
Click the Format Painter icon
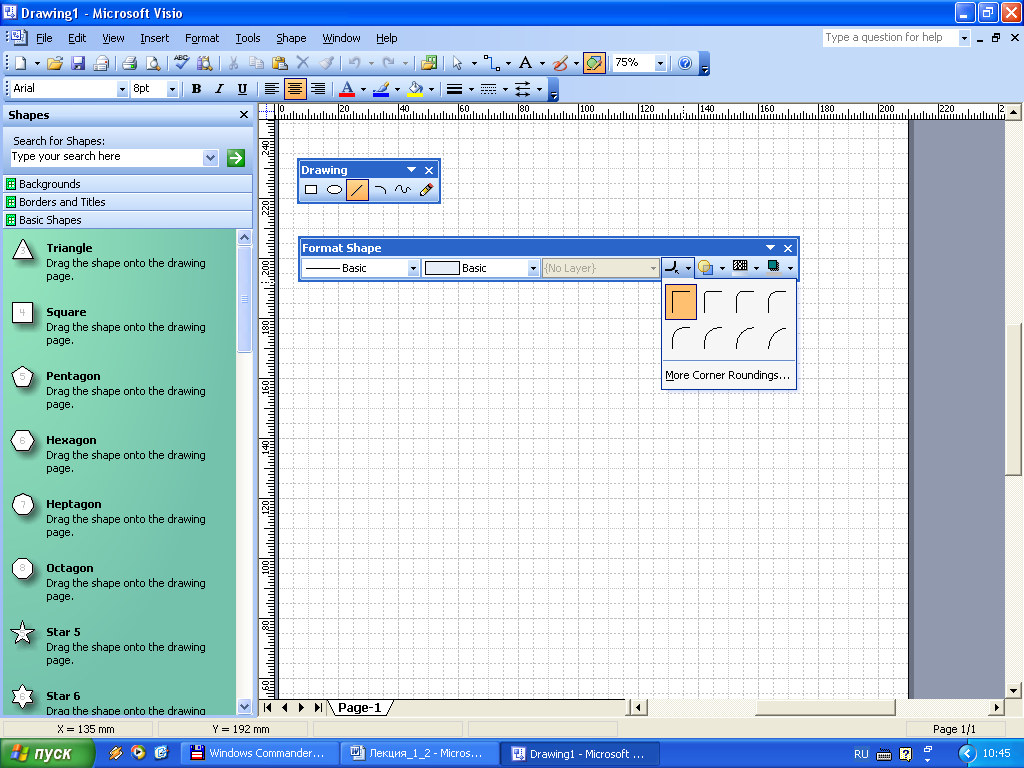[x=327, y=63]
